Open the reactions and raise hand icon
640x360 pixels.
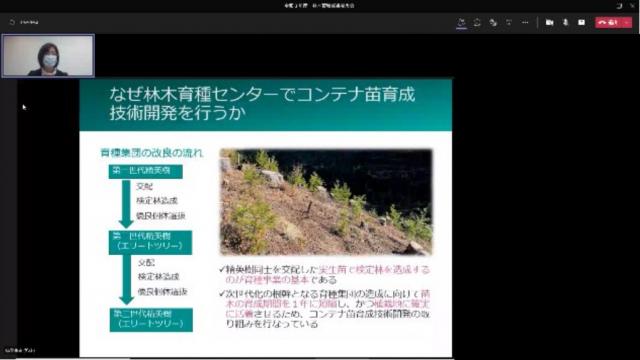(x=493, y=22)
